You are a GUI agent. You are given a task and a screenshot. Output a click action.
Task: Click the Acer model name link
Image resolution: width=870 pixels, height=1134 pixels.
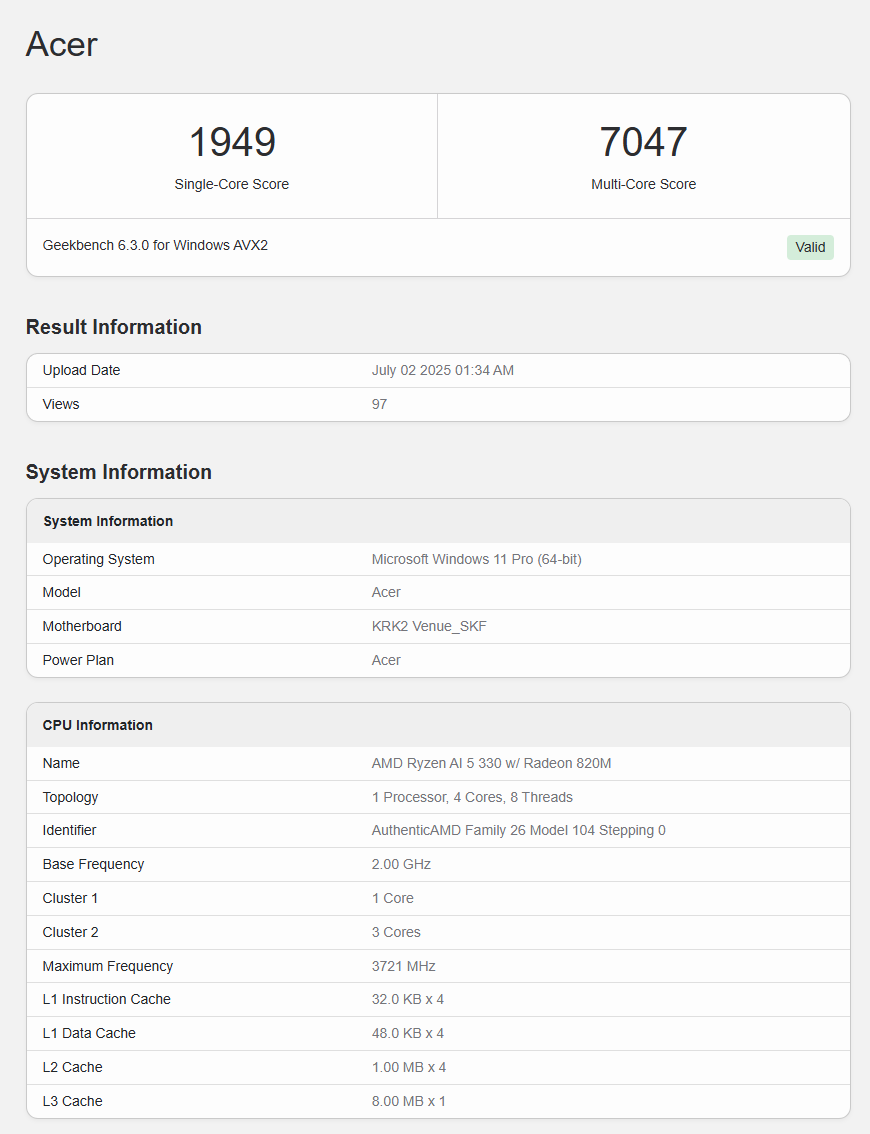tap(386, 592)
